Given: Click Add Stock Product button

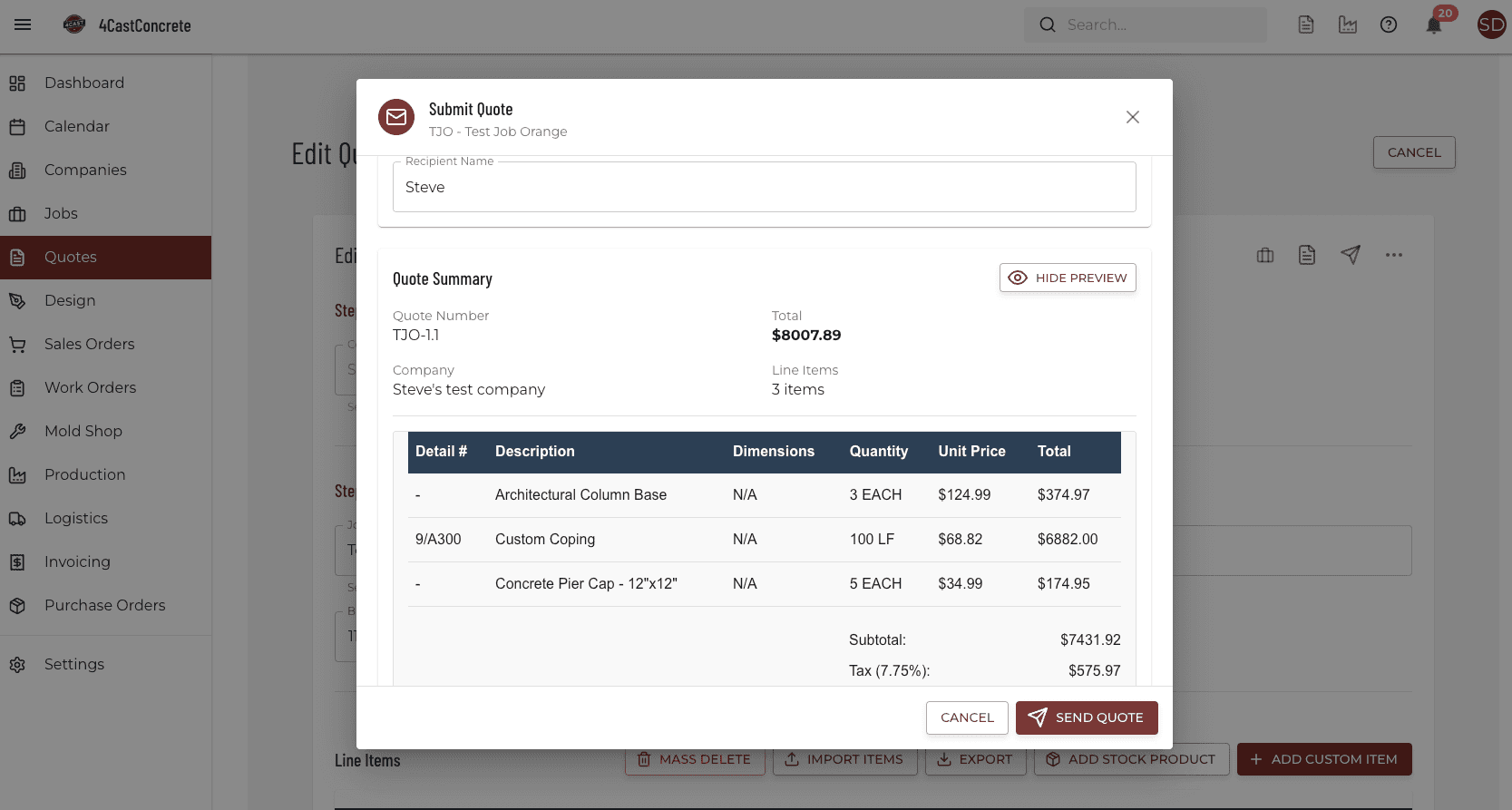Looking at the screenshot, I should click(1131, 759).
